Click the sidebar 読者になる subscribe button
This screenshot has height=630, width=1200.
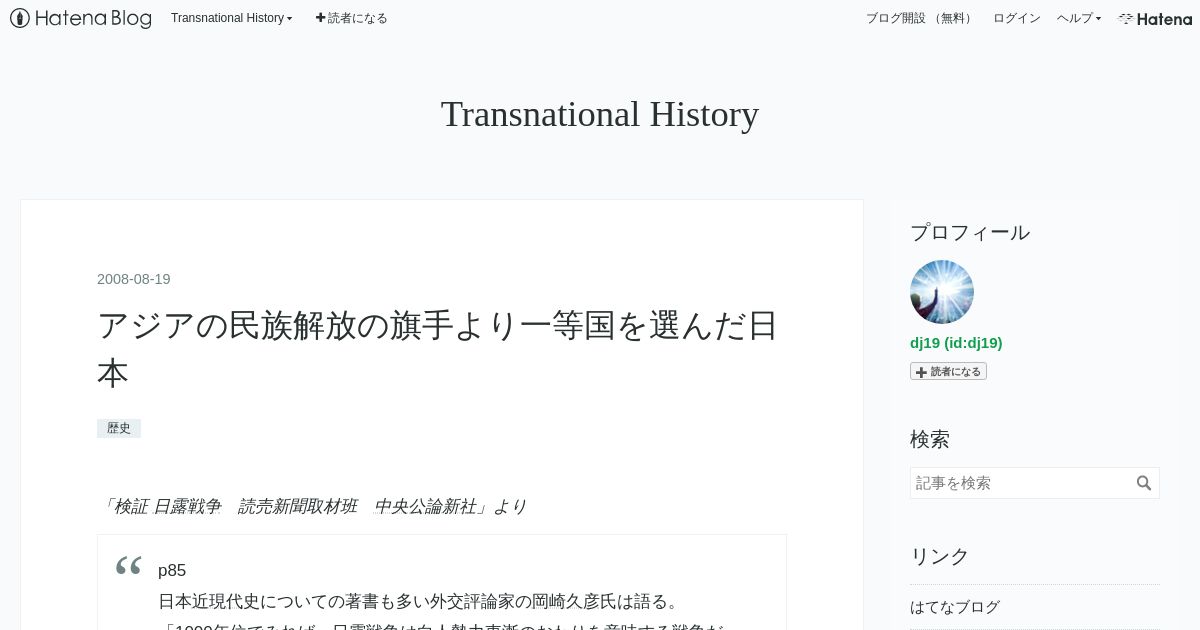[948, 371]
